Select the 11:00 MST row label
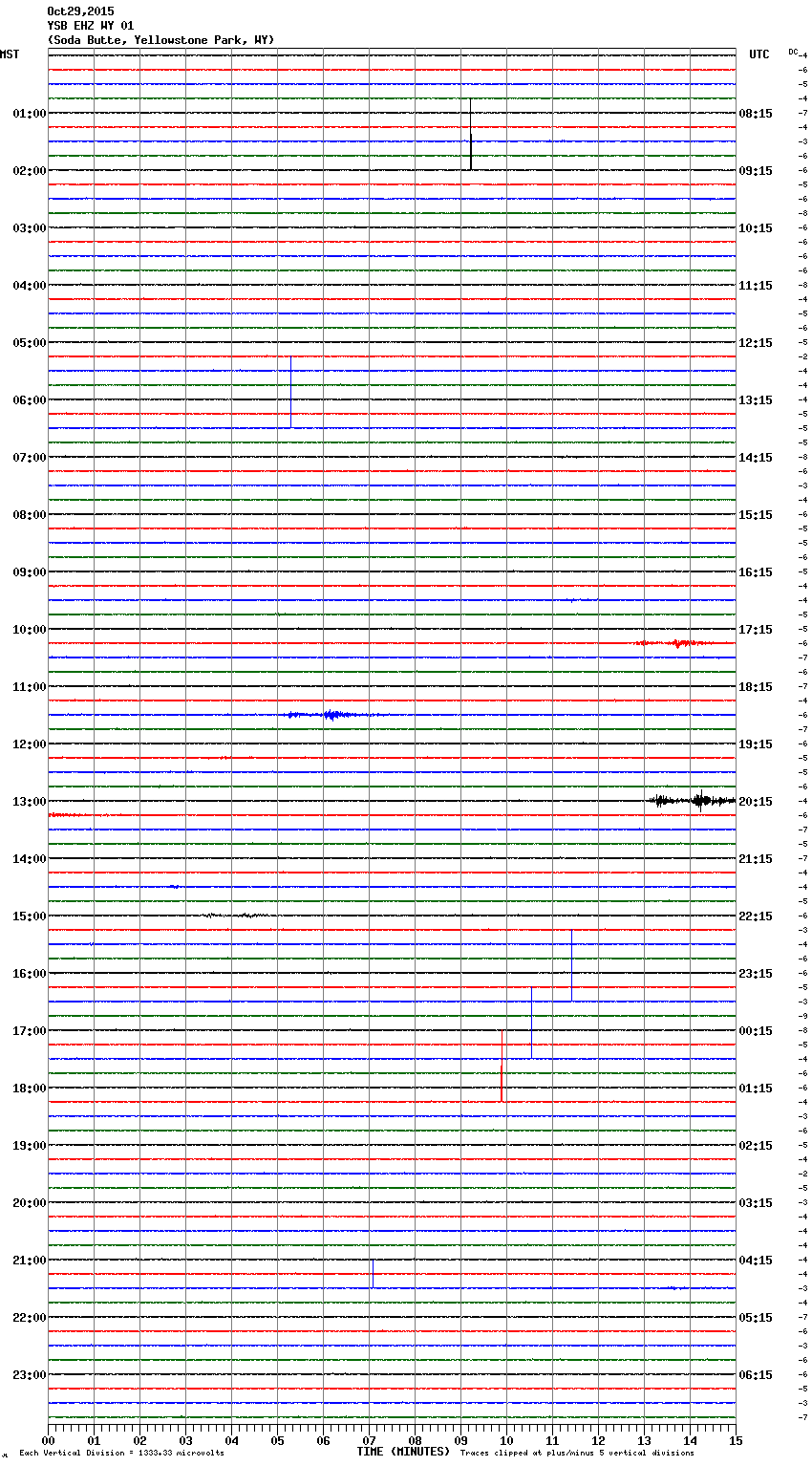 click(30, 687)
